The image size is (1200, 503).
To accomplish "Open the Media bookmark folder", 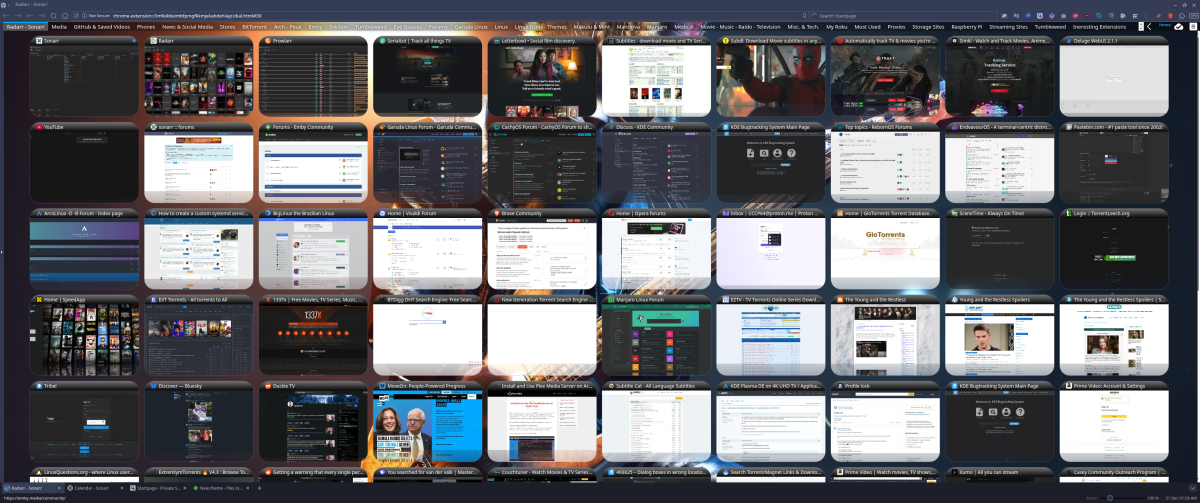I will click(x=59, y=27).
